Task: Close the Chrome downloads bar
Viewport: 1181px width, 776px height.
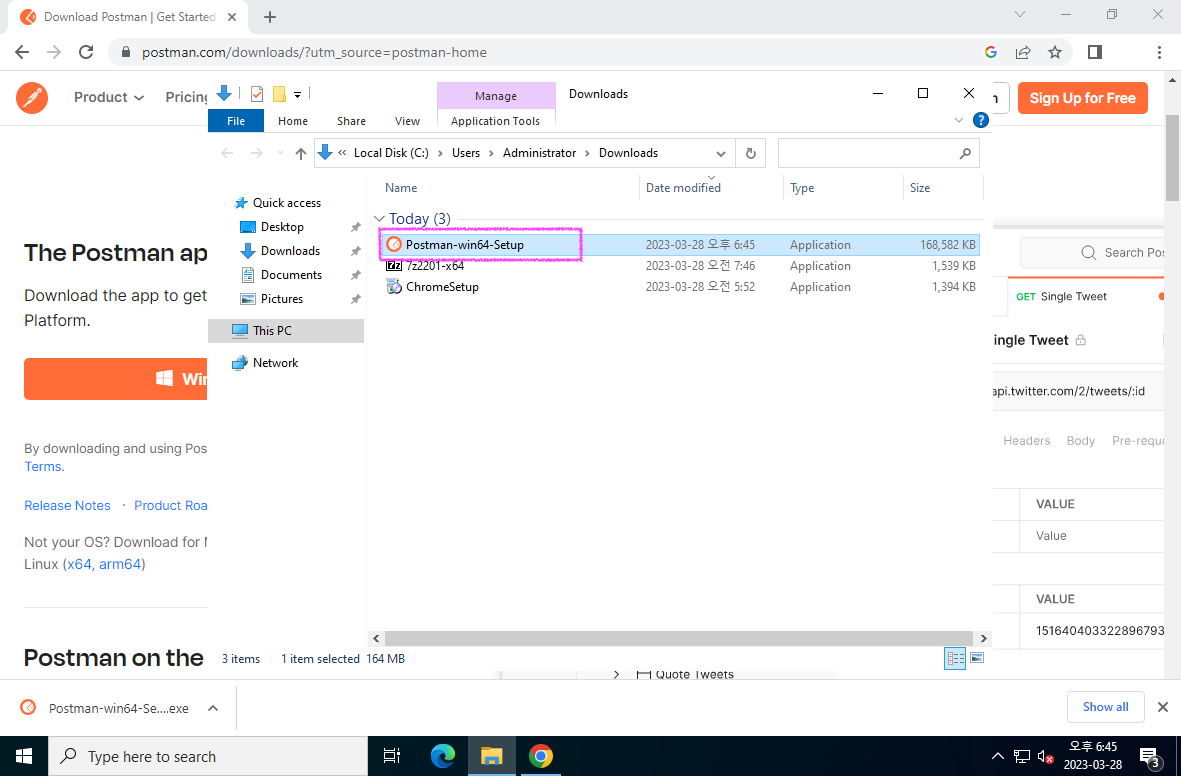Action: 1163,707
